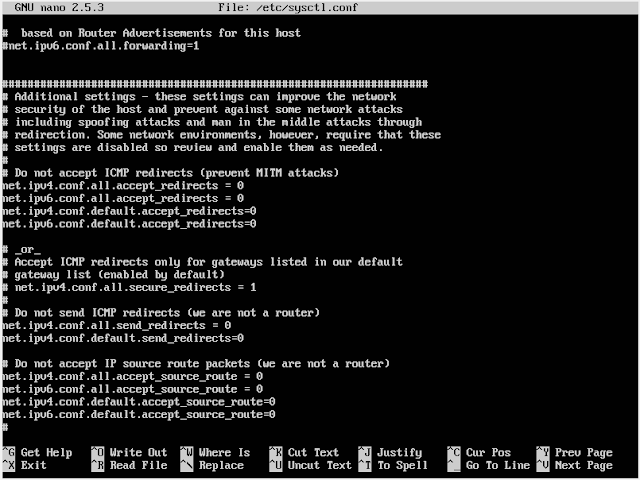640x480 pixels.
Task: Click the ^V Next Page shortcut
Action: (x=575, y=465)
